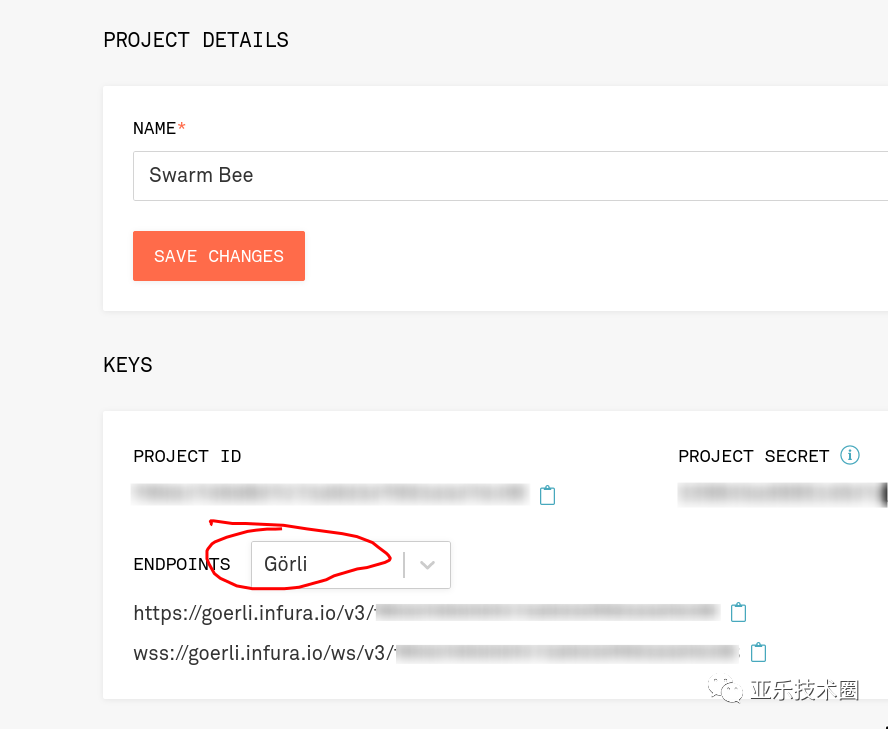Click the 亚乐技术圈 watermark text
This screenshot has height=729, width=888.
pos(805,690)
